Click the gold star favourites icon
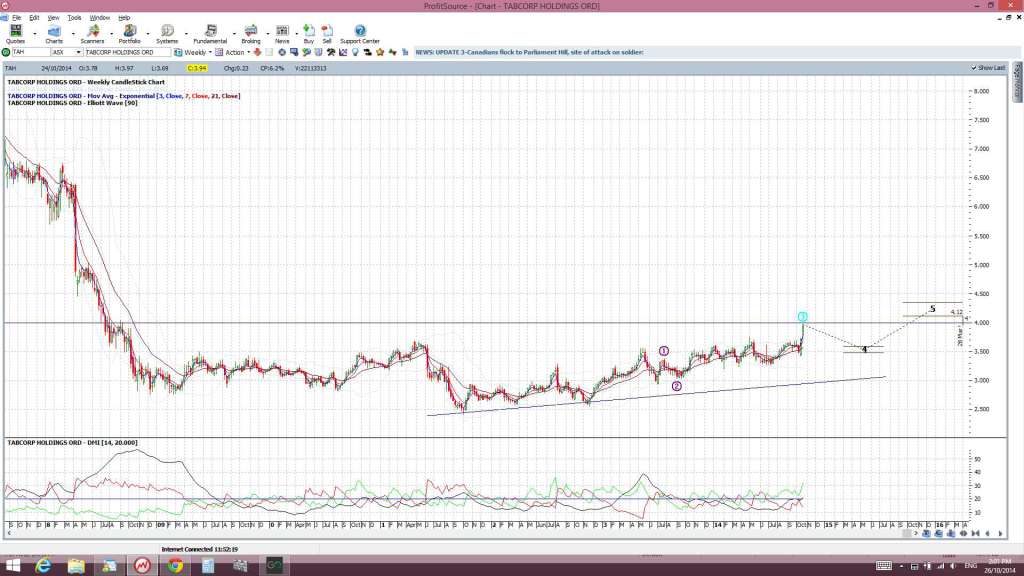The height and width of the screenshot is (576, 1024). 380,52
